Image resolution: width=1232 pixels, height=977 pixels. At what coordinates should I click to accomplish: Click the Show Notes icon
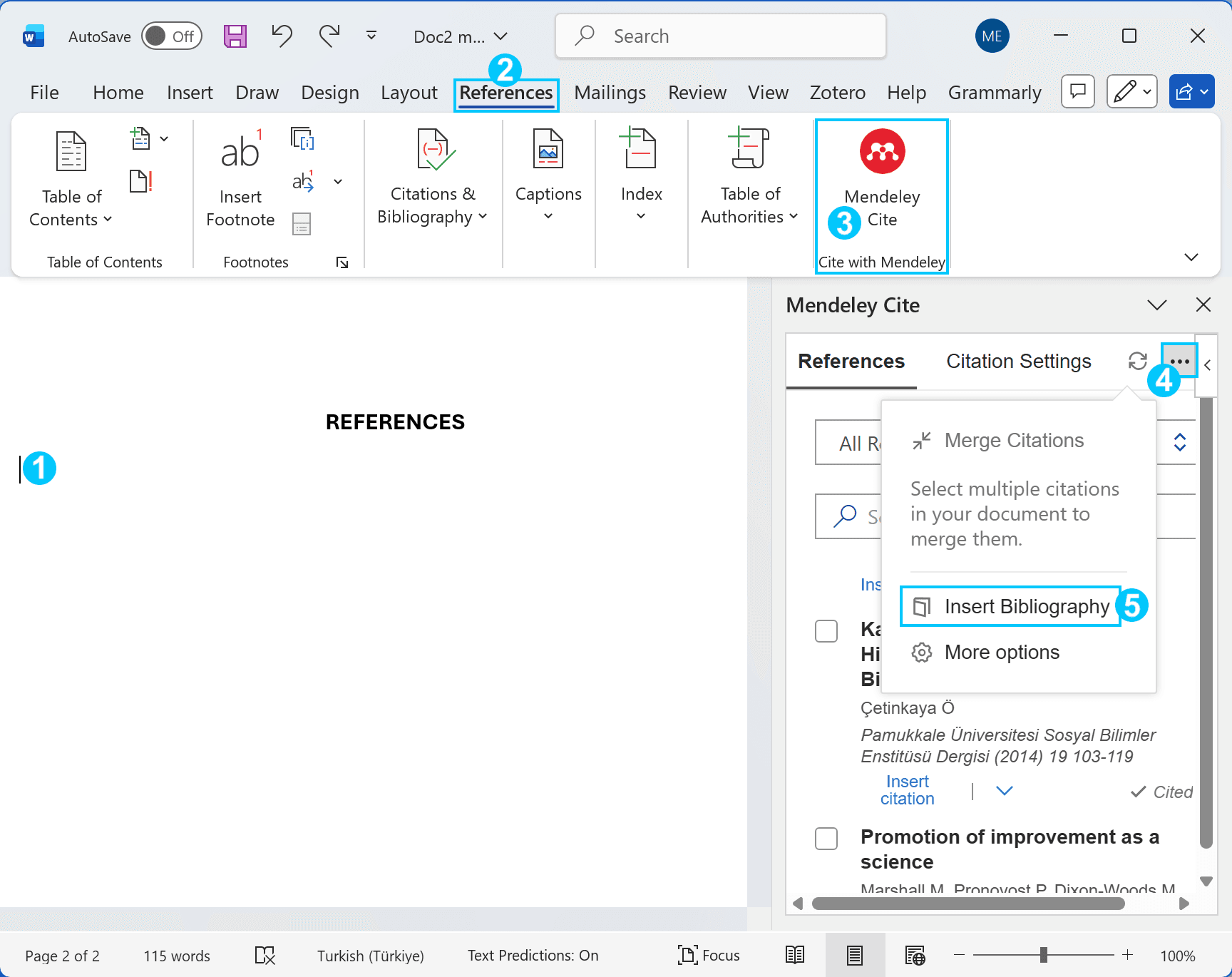click(302, 224)
